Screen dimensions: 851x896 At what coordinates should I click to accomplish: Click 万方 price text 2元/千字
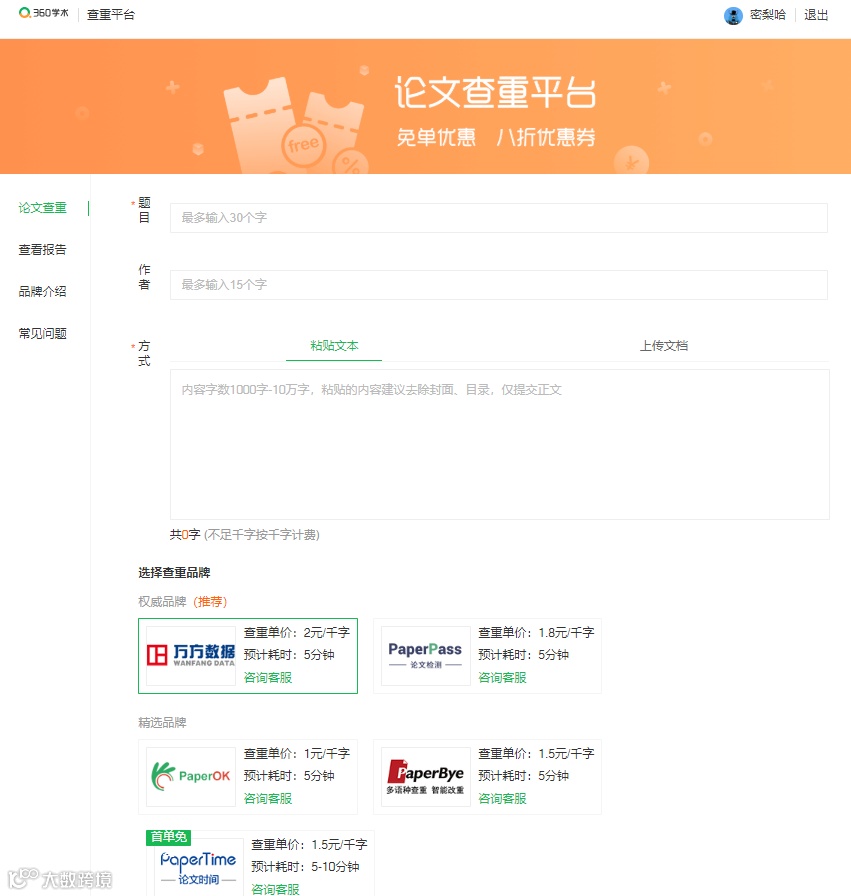pyautogui.click(x=326, y=633)
